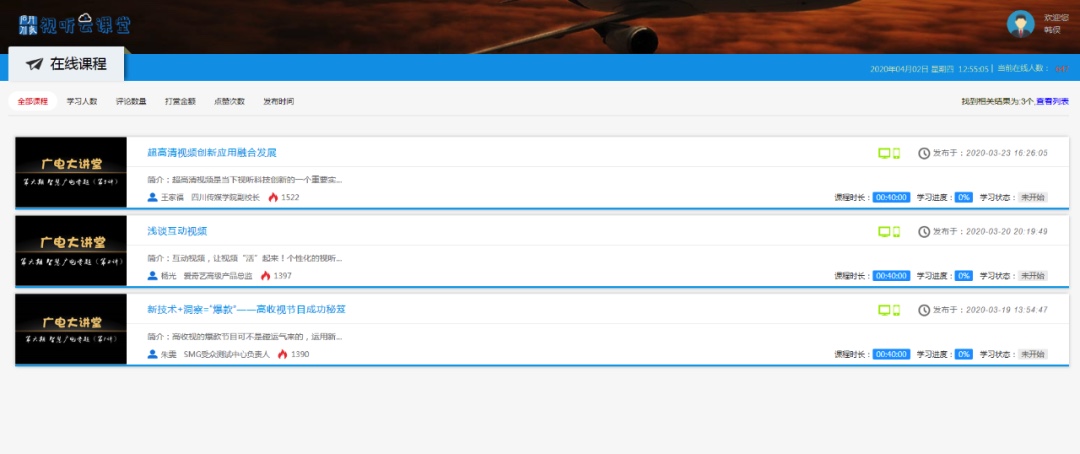The image size is (1080, 454).
Task: Click the 0% progress badge on first course
Action: (963, 197)
